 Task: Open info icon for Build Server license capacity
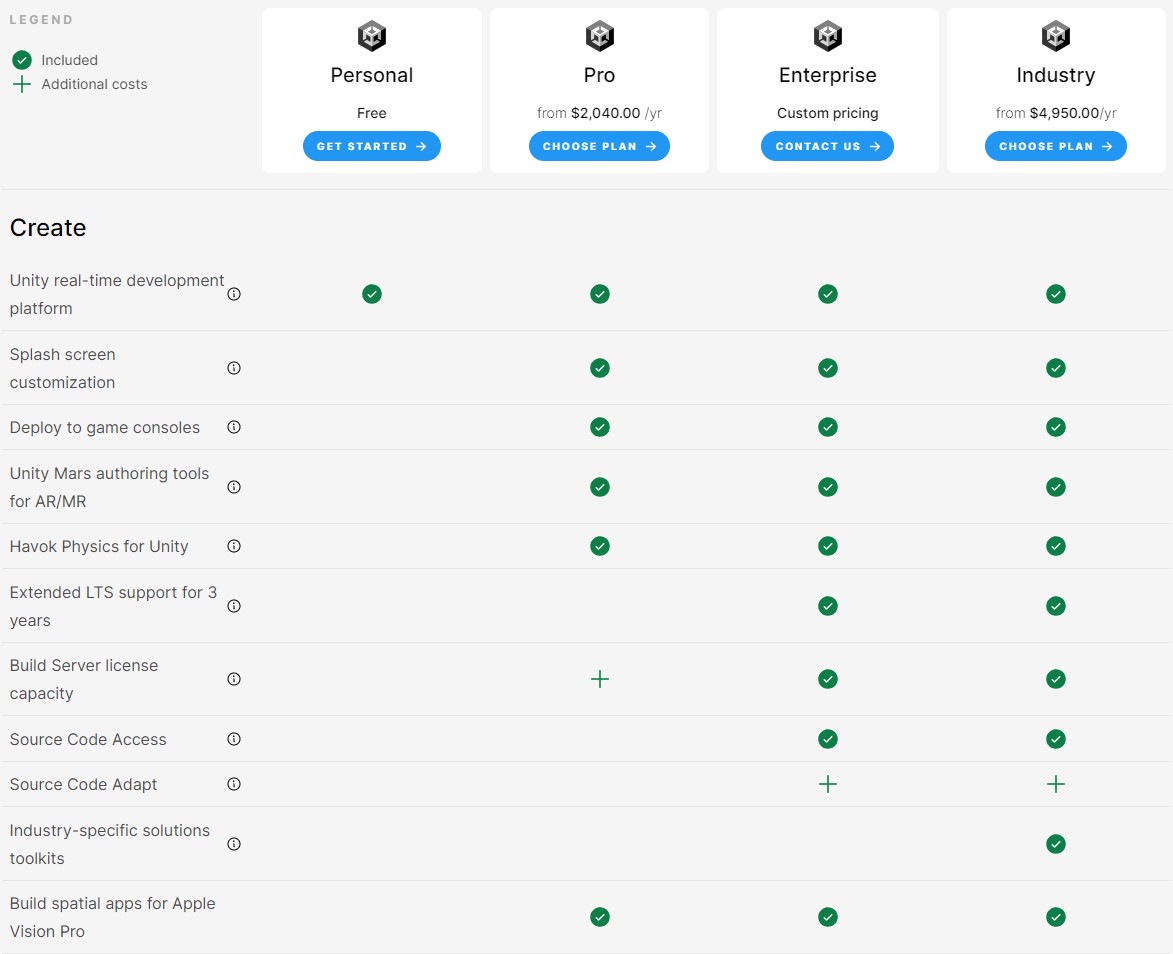(234, 679)
